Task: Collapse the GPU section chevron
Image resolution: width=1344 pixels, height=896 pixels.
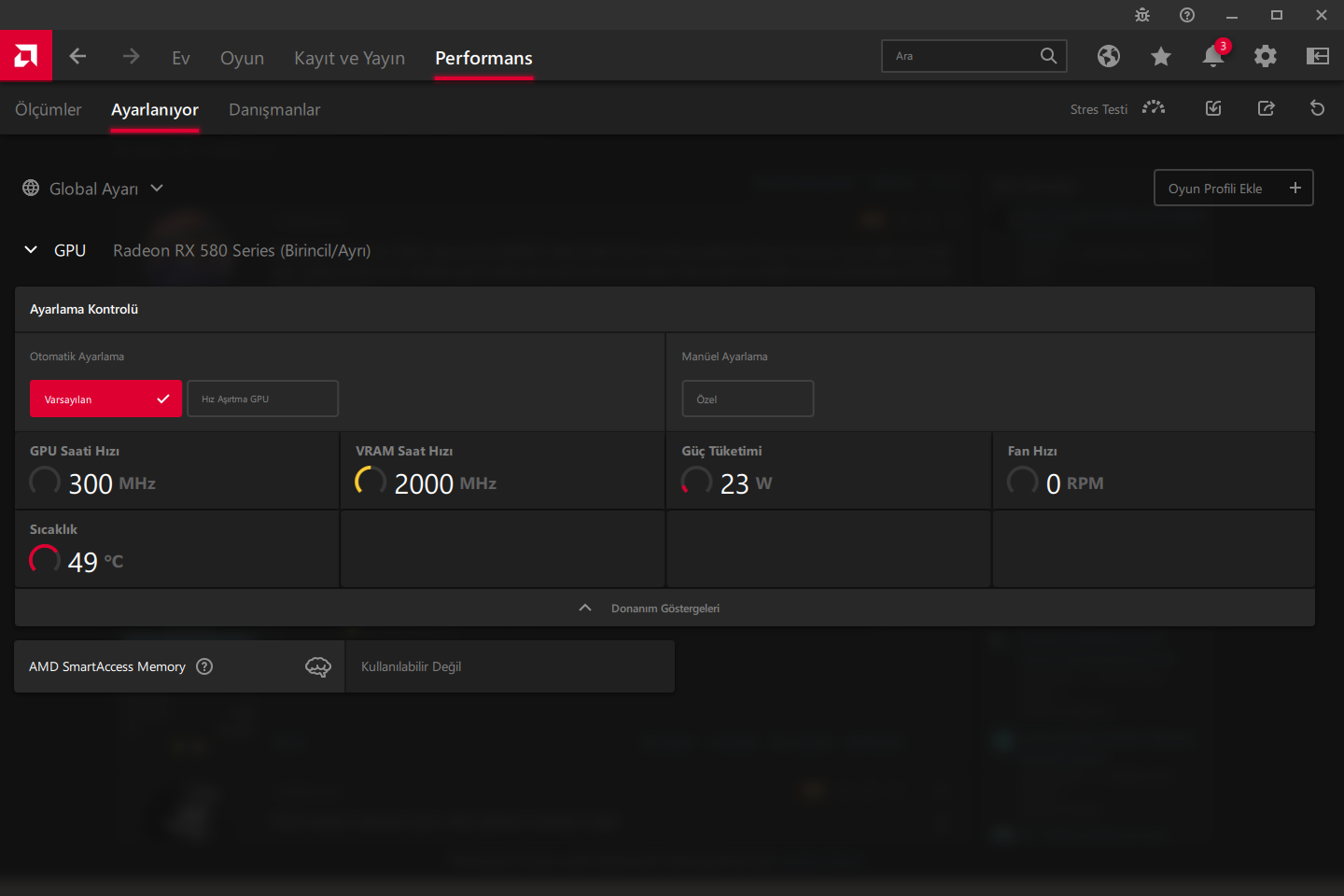Action: coord(31,250)
